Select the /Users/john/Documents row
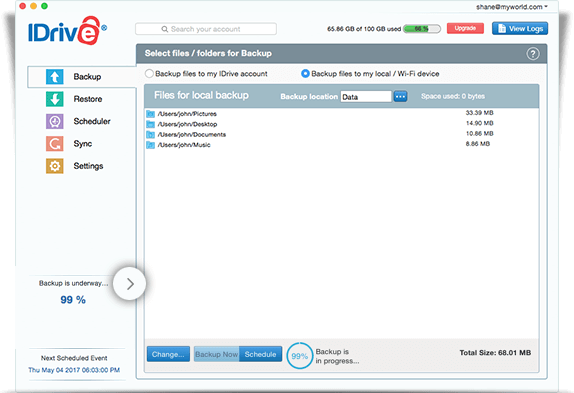Screen dimensions: 574x393 click(342, 135)
